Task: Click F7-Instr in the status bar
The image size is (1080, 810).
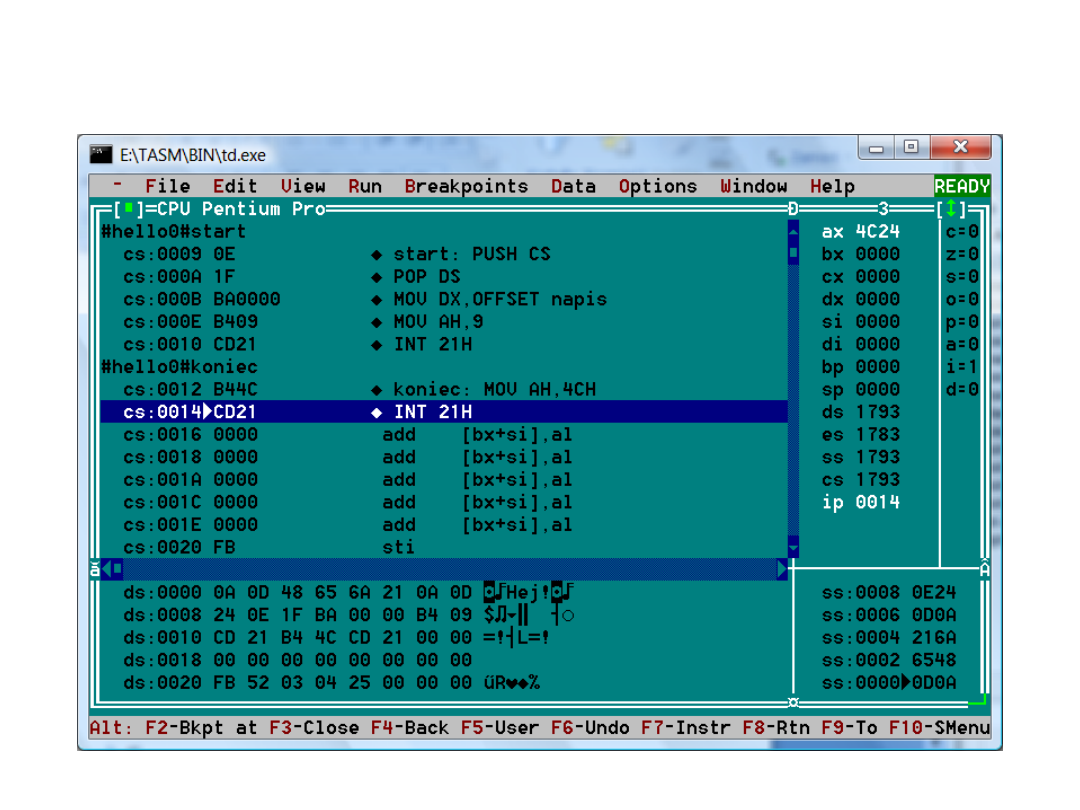Action: 686,728
